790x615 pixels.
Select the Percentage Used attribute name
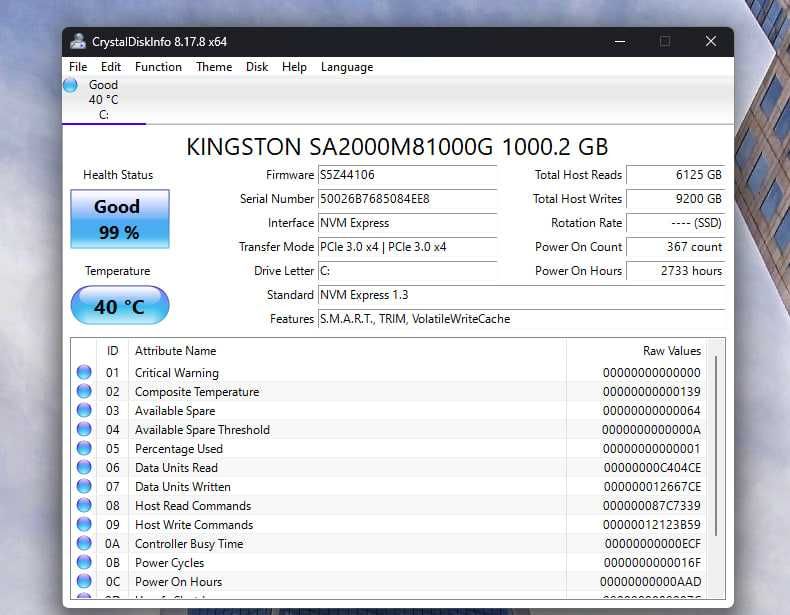pos(179,449)
